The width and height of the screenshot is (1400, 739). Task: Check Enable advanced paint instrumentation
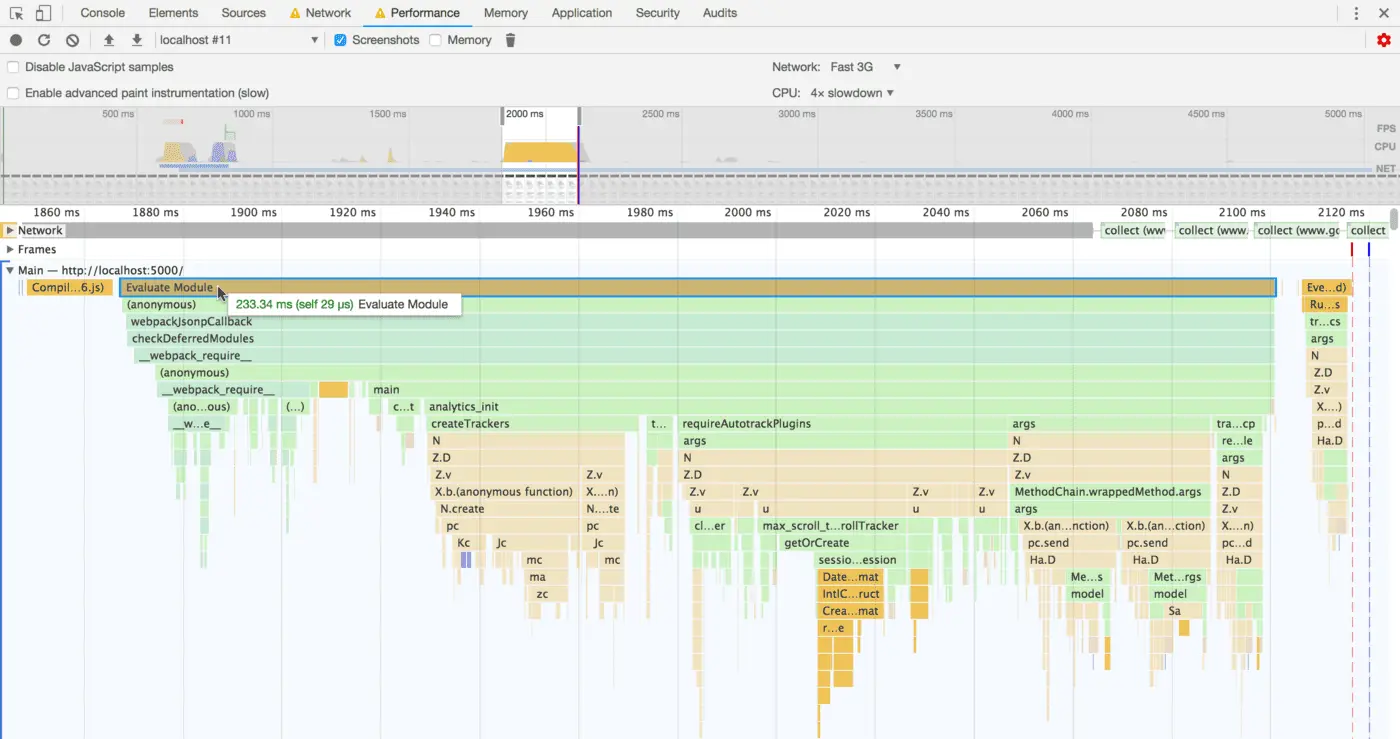coord(13,91)
